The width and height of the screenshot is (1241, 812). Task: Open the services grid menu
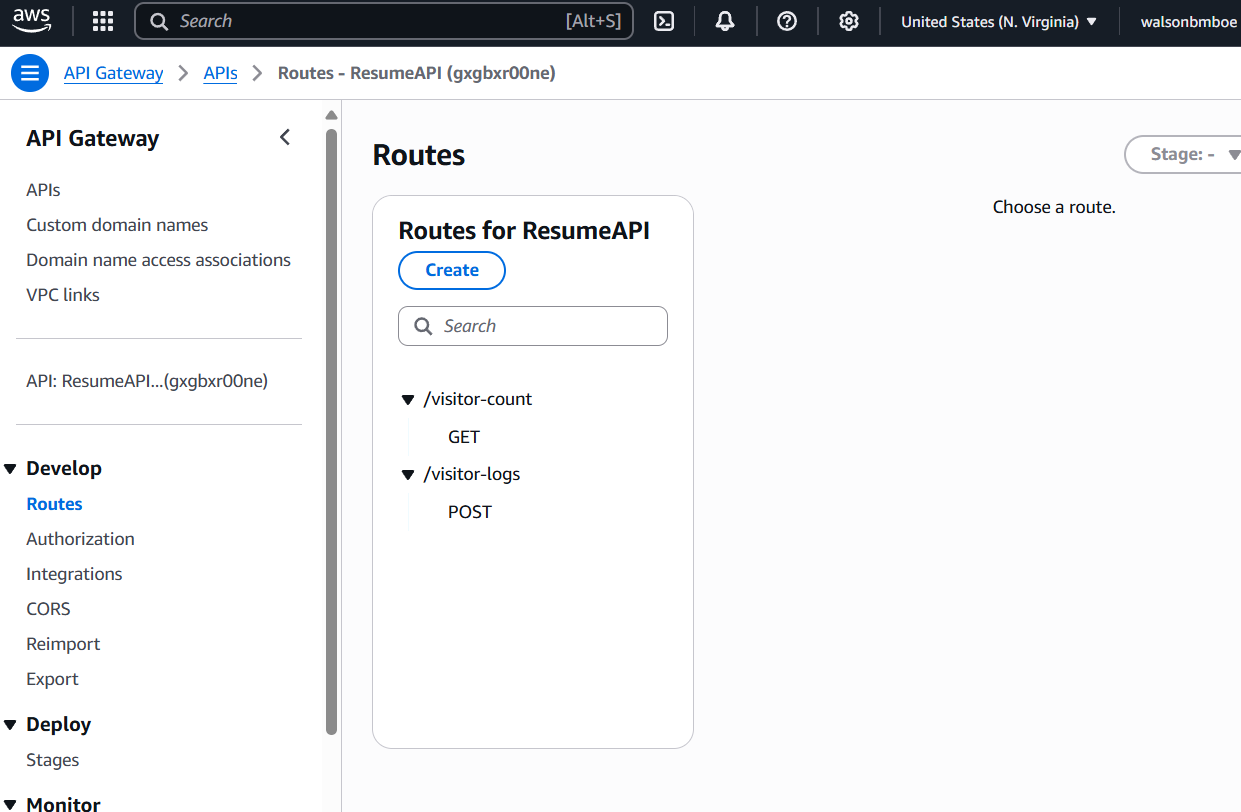pos(103,21)
